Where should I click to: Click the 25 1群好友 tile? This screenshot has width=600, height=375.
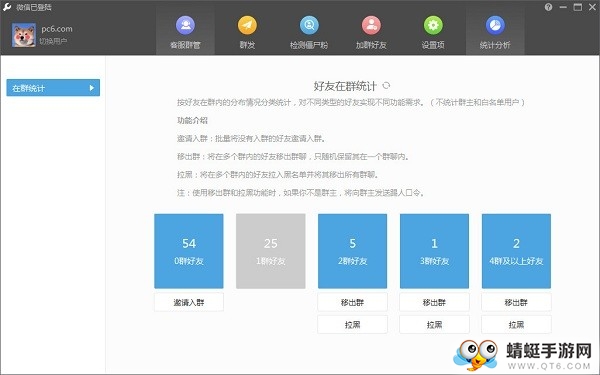(x=271, y=251)
